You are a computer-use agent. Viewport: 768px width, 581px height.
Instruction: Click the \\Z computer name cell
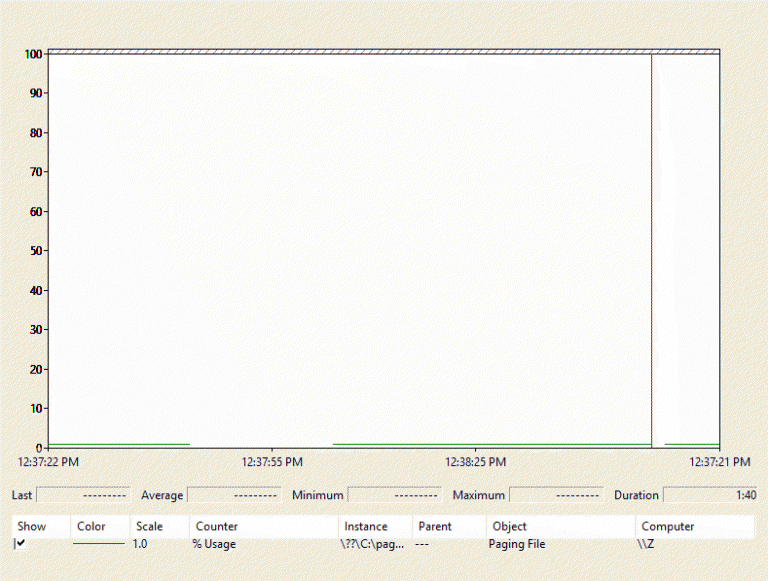tap(646, 544)
